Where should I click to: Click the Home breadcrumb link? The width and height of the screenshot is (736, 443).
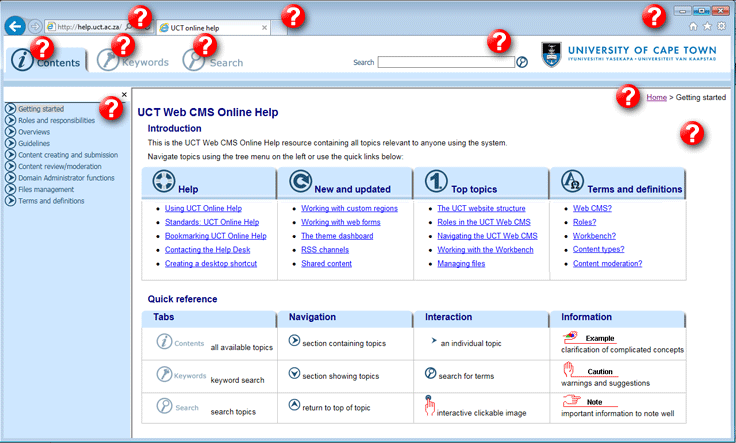[x=656, y=97]
